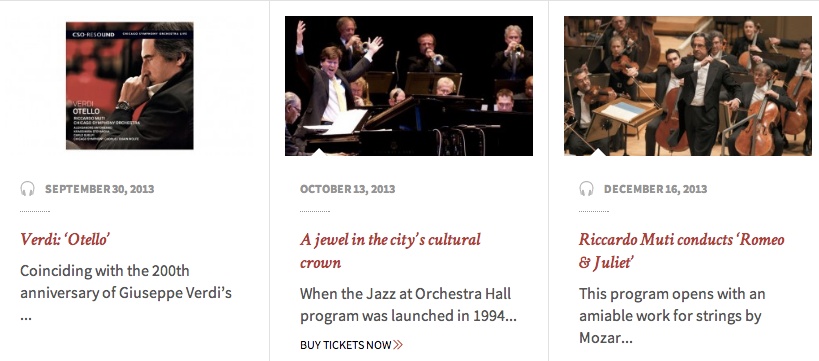Click the headphones icon beside September 30, 2013

pyautogui.click(x=27, y=189)
